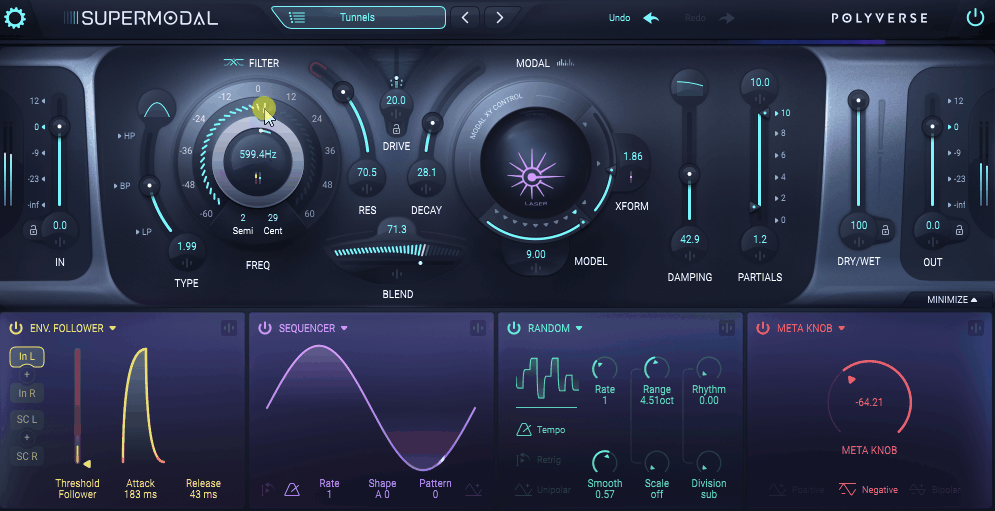Click the bars icon beside MODAL label
This screenshot has height=511, width=995.
point(565,63)
